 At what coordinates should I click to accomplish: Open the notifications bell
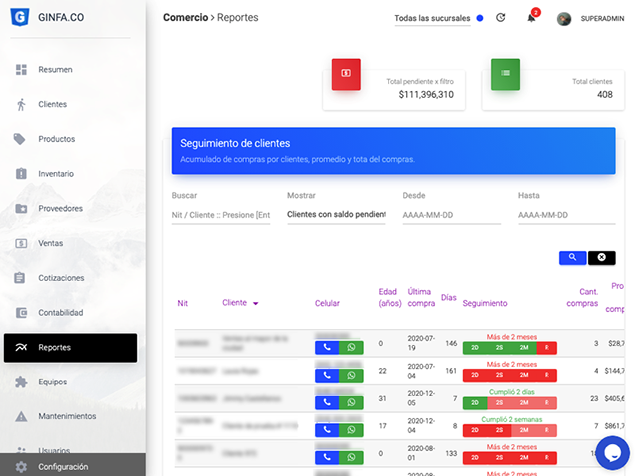click(x=531, y=18)
